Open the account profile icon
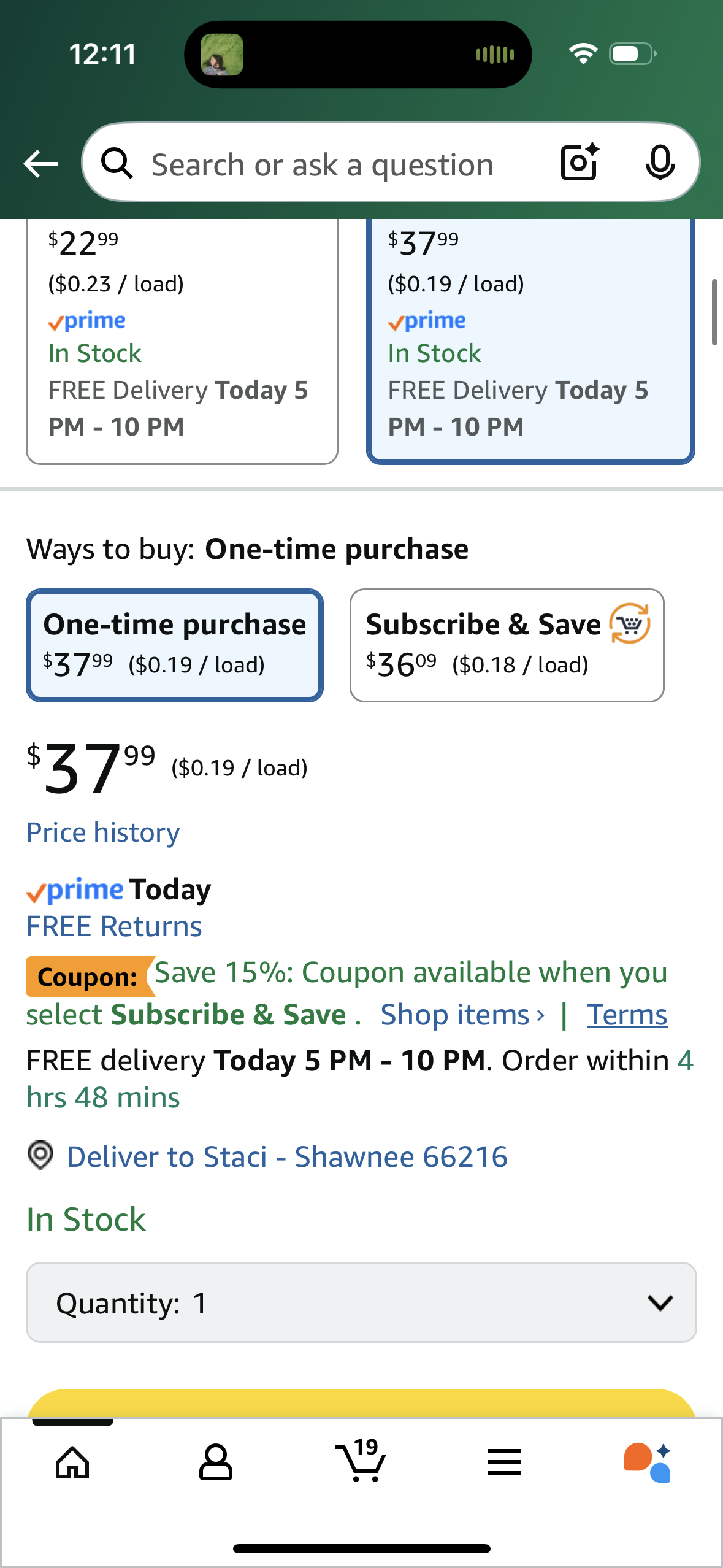This screenshot has width=723, height=1568. click(x=216, y=1462)
